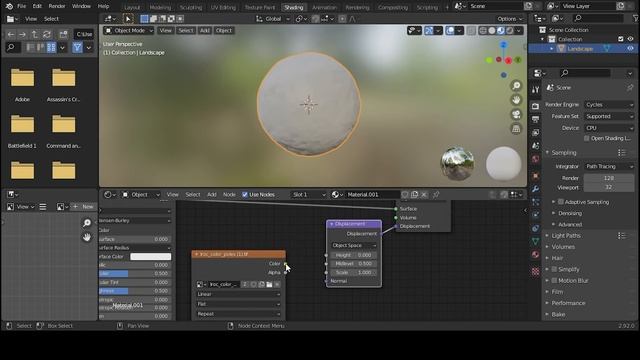This screenshot has width=640, height=360.
Task: Enable the Motion Blur checkbox
Action: pyautogui.click(x=554, y=281)
